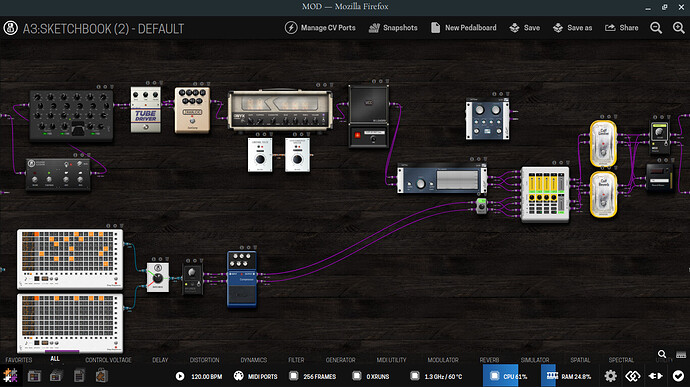Click the 0 XRUNS counter
This screenshot has width=690, height=387.
tap(371, 376)
